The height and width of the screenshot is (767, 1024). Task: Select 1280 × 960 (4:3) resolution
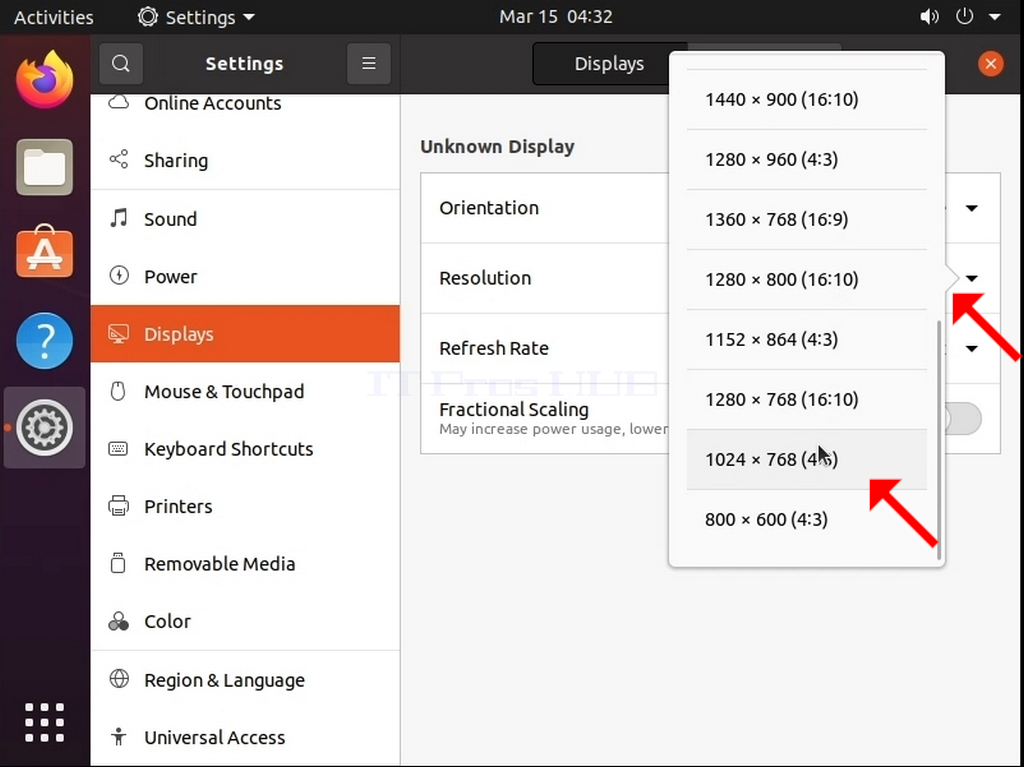click(x=807, y=159)
